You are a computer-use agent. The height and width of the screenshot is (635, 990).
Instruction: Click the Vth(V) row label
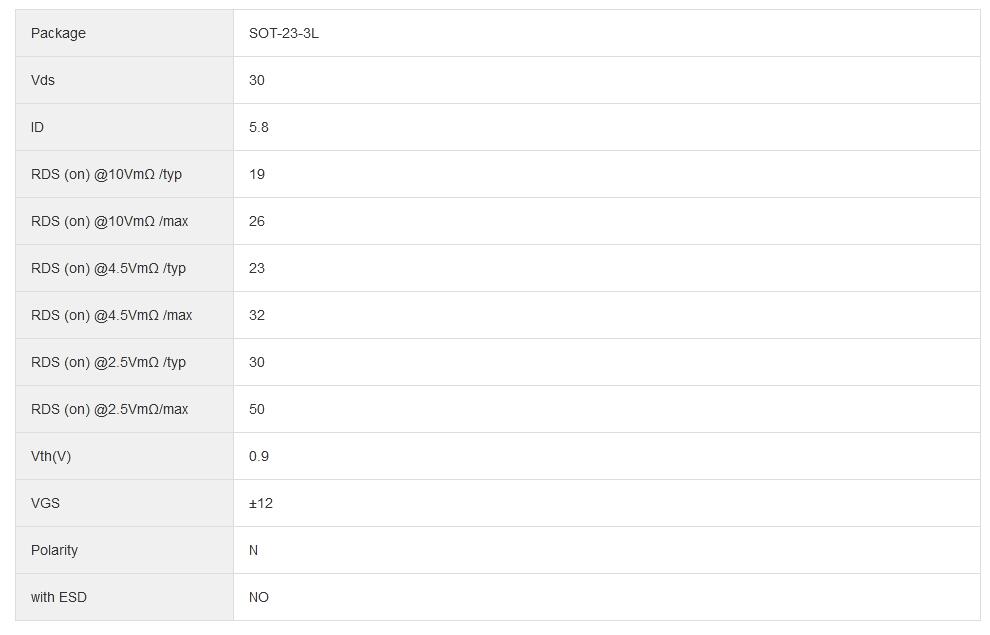[x=51, y=456]
